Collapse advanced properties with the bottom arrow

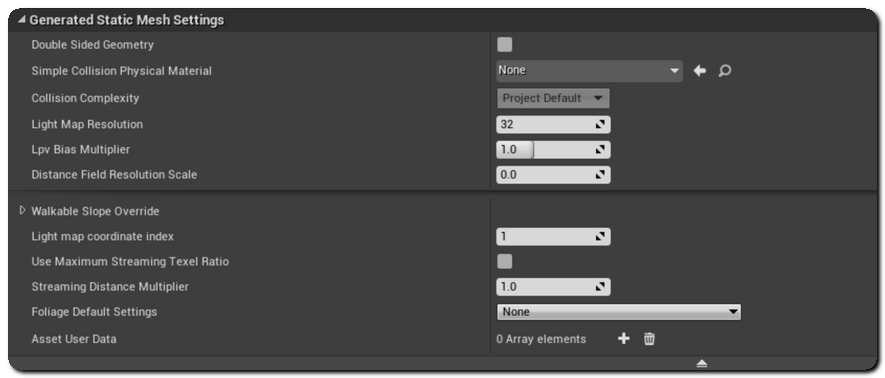tap(702, 363)
